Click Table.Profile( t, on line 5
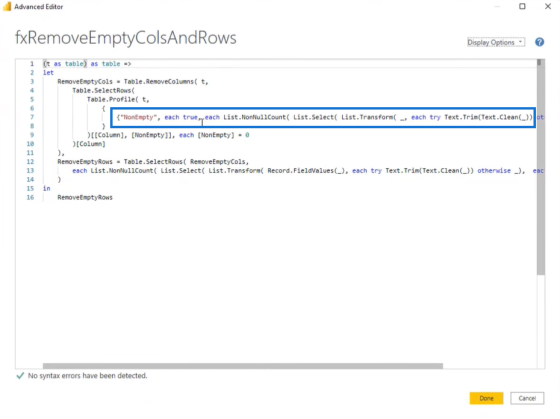 (118, 99)
